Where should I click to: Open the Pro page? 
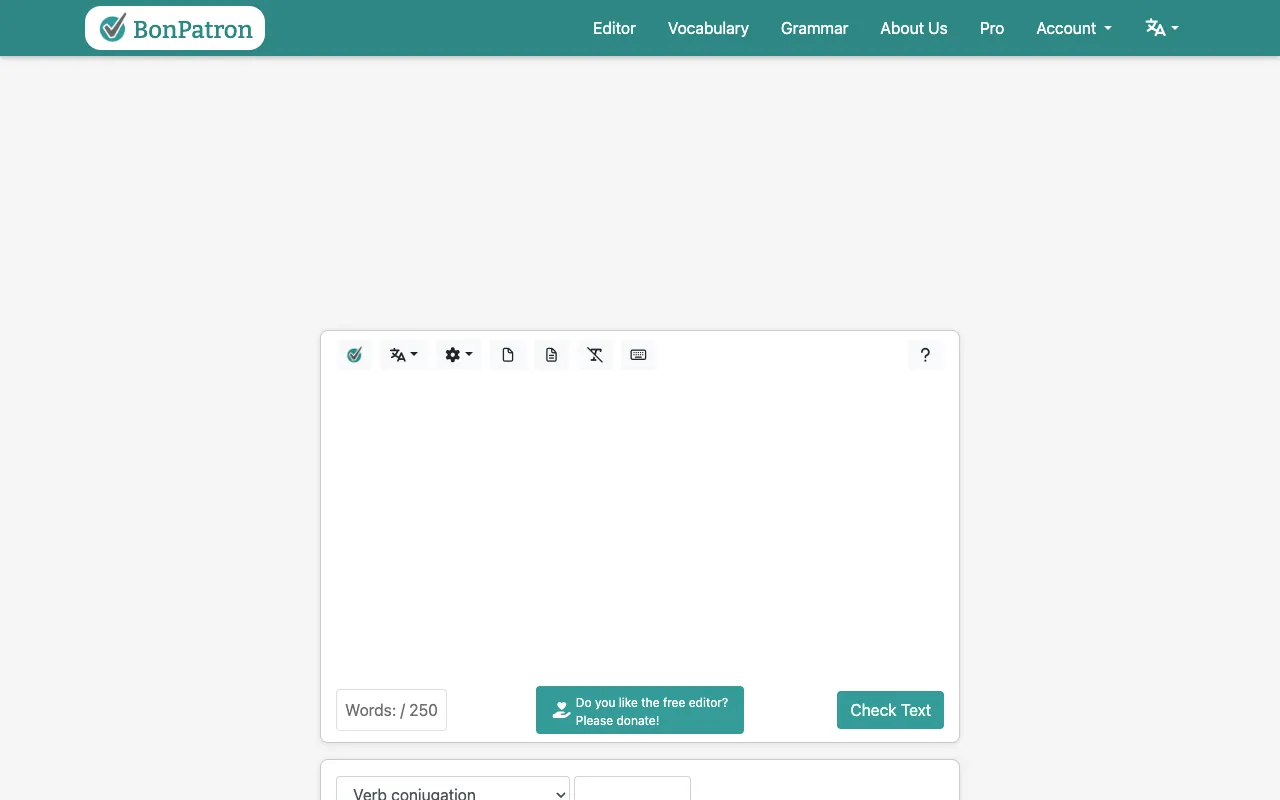point(992,28)
